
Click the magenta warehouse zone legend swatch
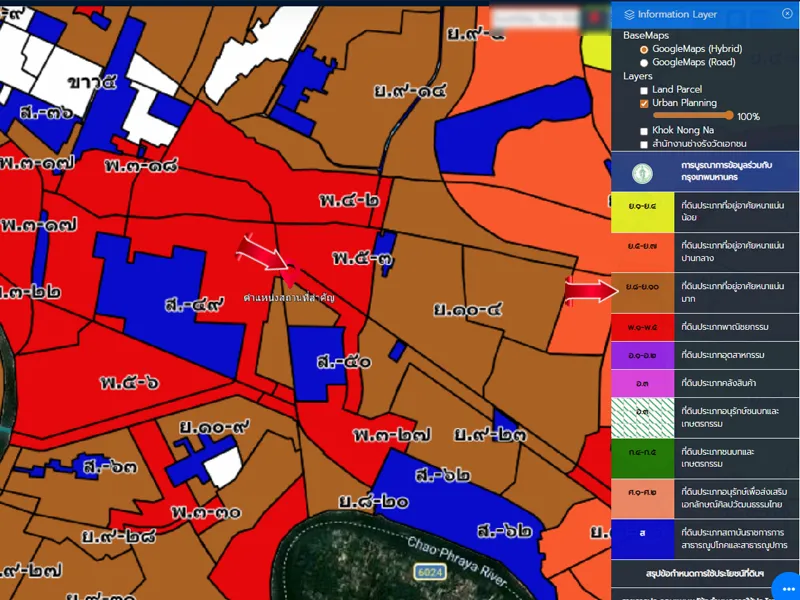tap(642, 384)
